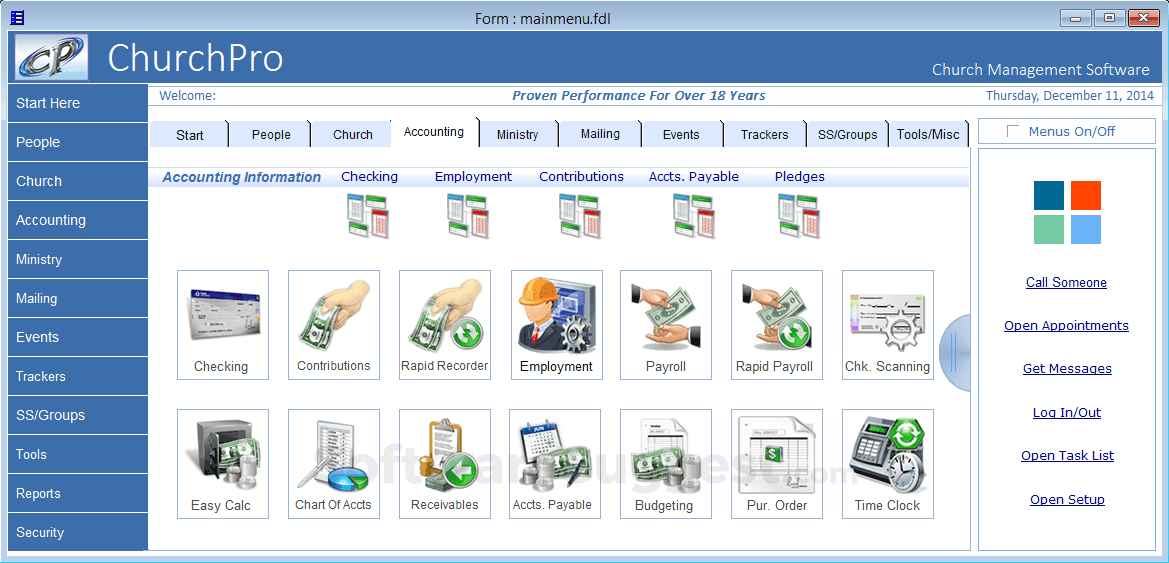This screenshot has height=563, width=1169.
Task: Click the report icon under Contributions
Action: point(581,216)
